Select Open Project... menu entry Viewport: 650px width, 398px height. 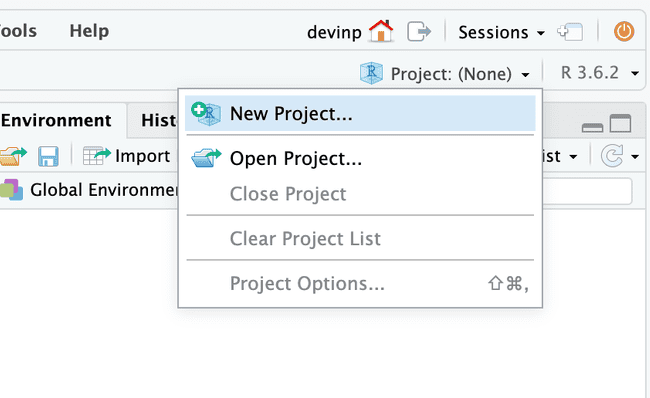pyautogui.click(x=360, y=158)
